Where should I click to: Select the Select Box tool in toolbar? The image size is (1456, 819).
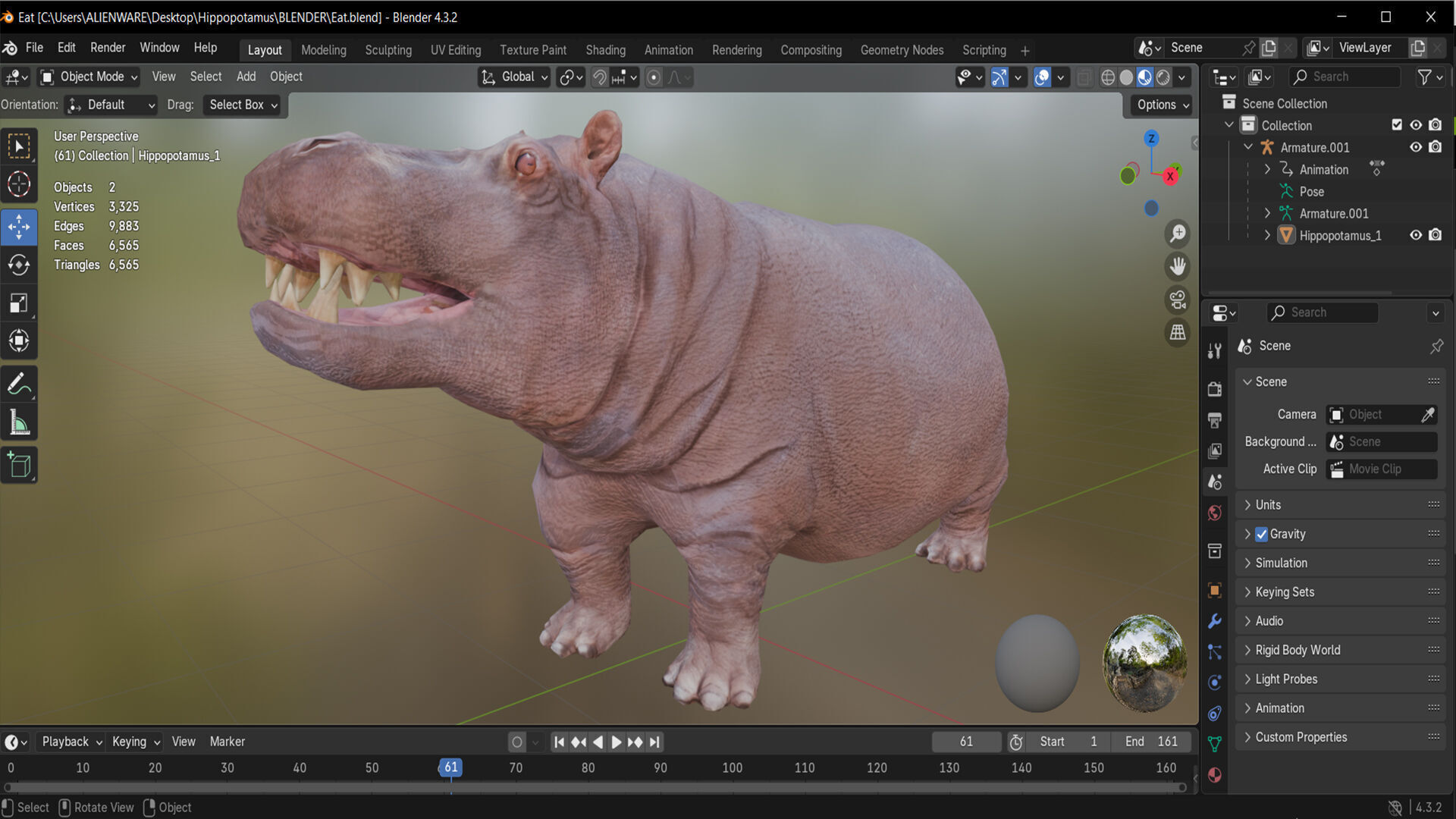click(19, 146)
